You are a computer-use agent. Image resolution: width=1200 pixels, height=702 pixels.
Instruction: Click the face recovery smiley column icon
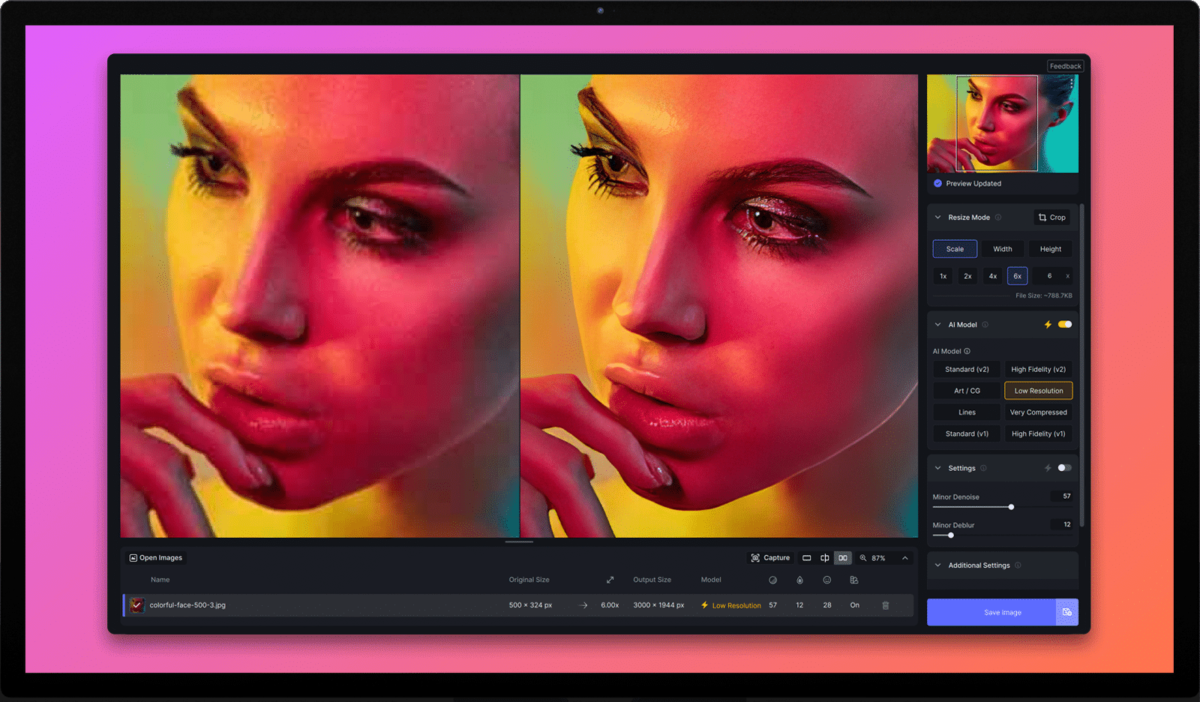(x=827, y=580)
